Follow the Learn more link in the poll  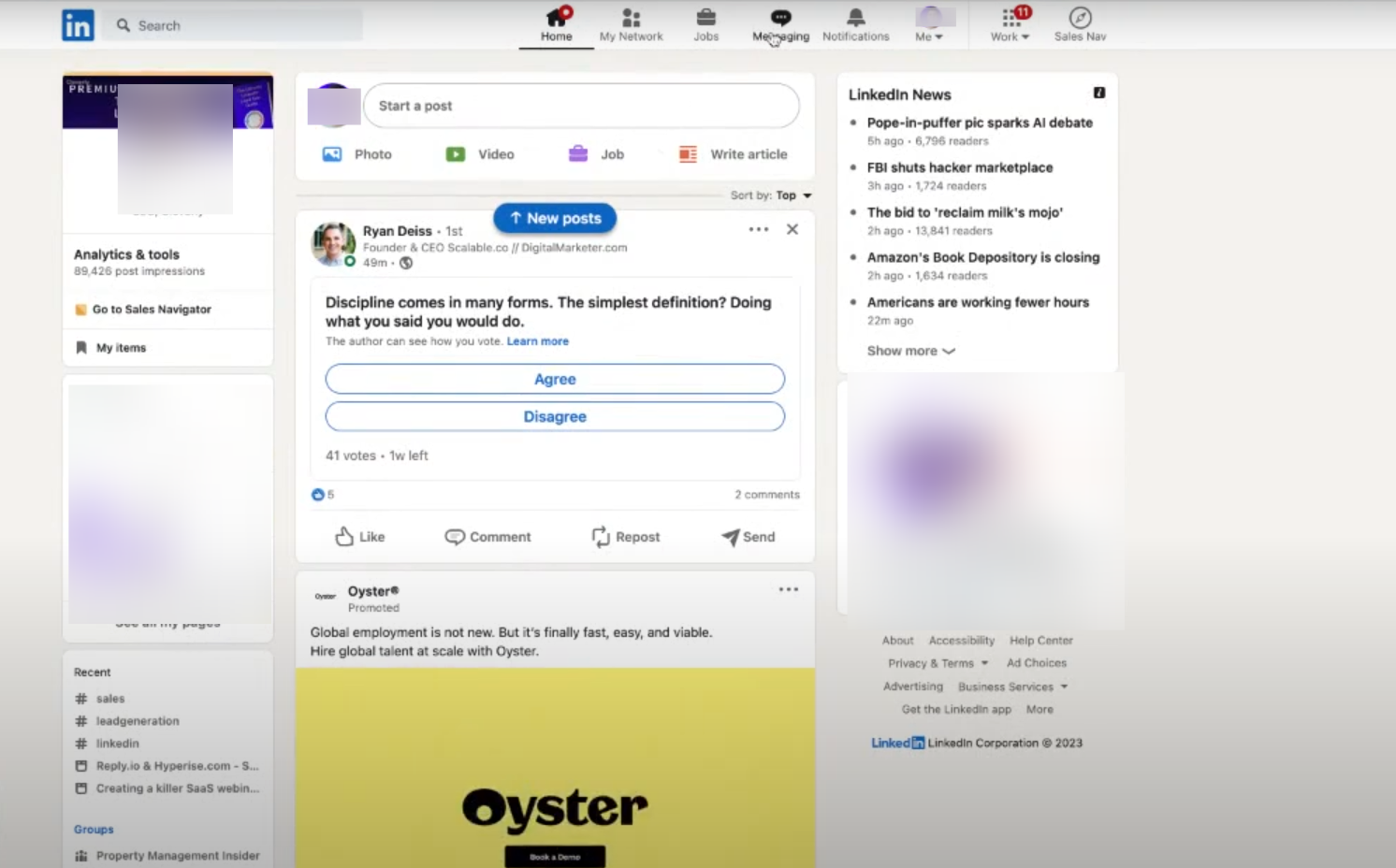click(x=538, y=341)
